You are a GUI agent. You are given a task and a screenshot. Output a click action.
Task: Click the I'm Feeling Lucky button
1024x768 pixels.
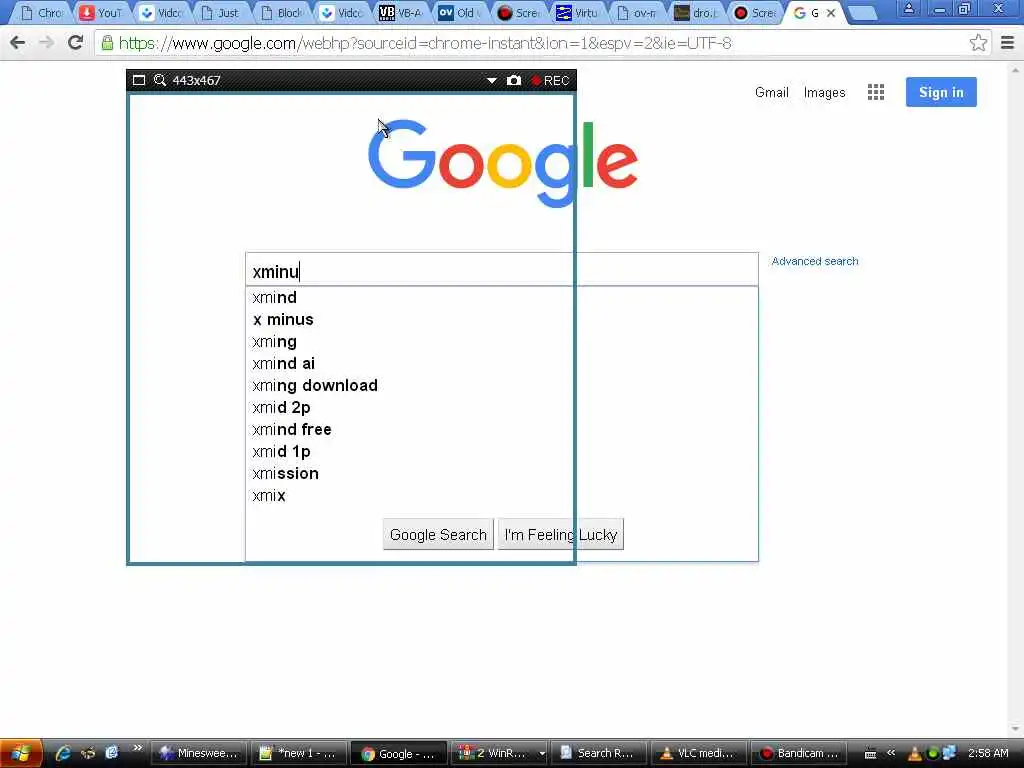[x=561, y=535]
